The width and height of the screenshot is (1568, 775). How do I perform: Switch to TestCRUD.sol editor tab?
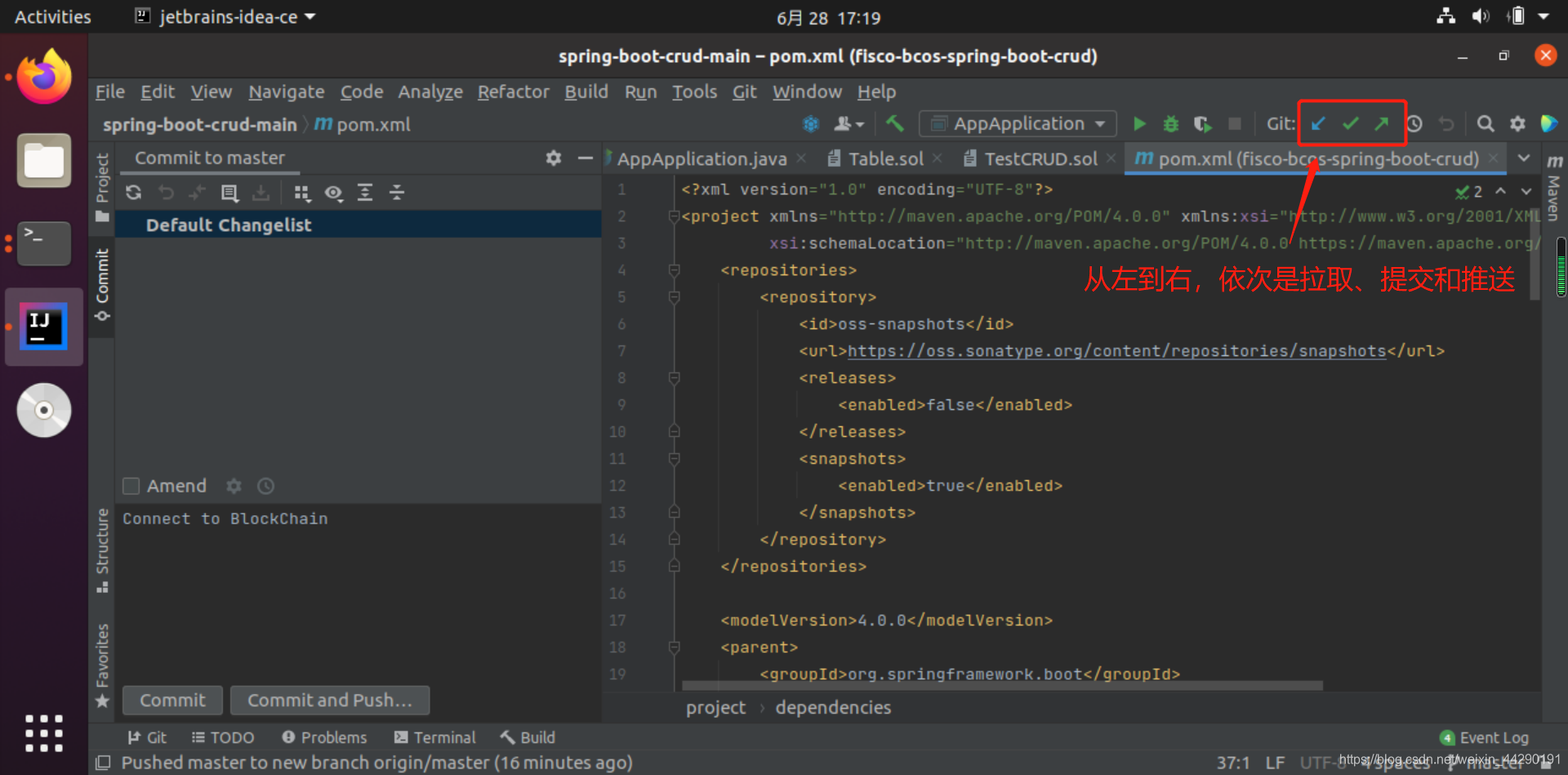point(1040,158)
